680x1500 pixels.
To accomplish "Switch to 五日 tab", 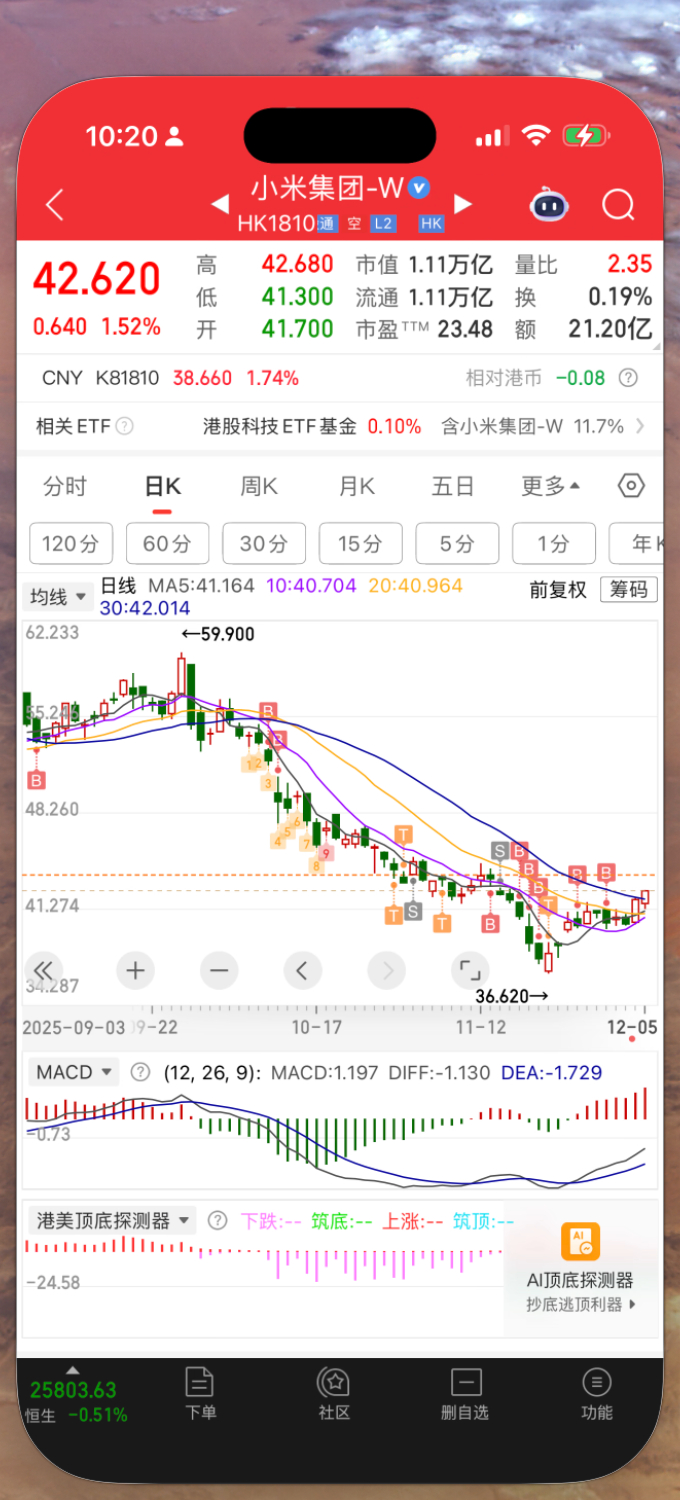I will point(452,486).
